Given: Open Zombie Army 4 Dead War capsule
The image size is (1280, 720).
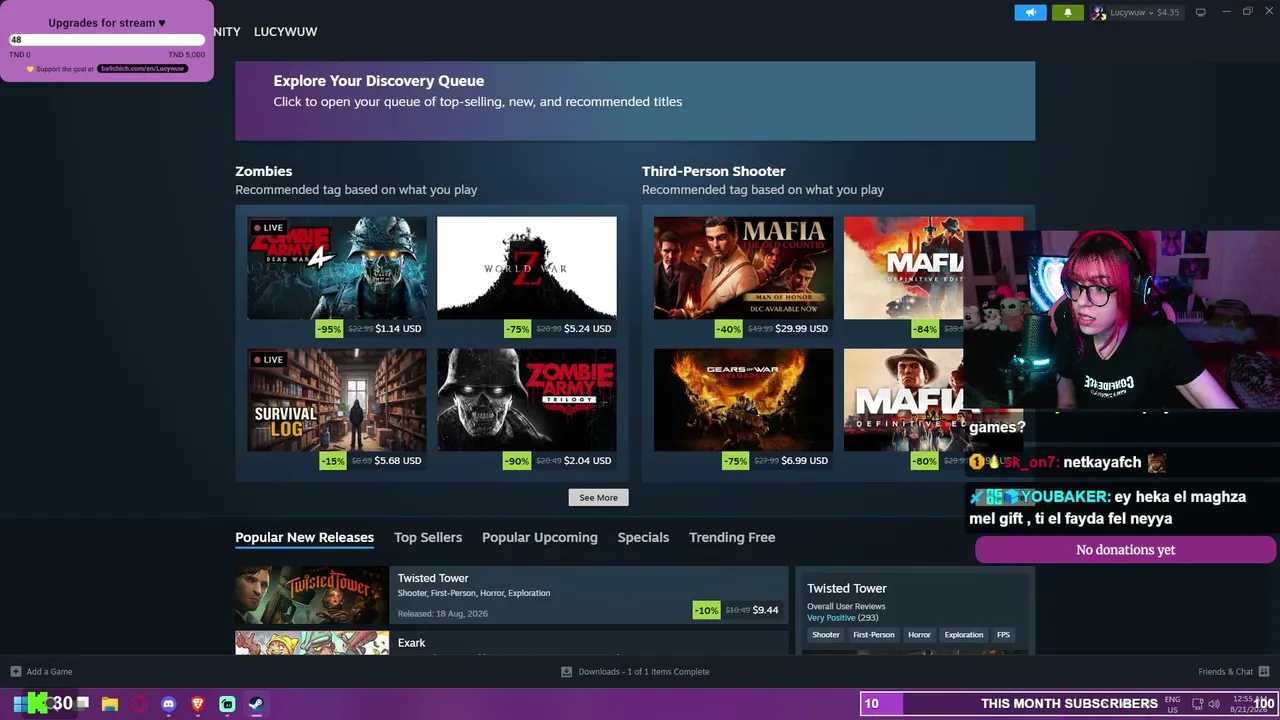Looking at the screenshot, I should click(x=337, y=268).
